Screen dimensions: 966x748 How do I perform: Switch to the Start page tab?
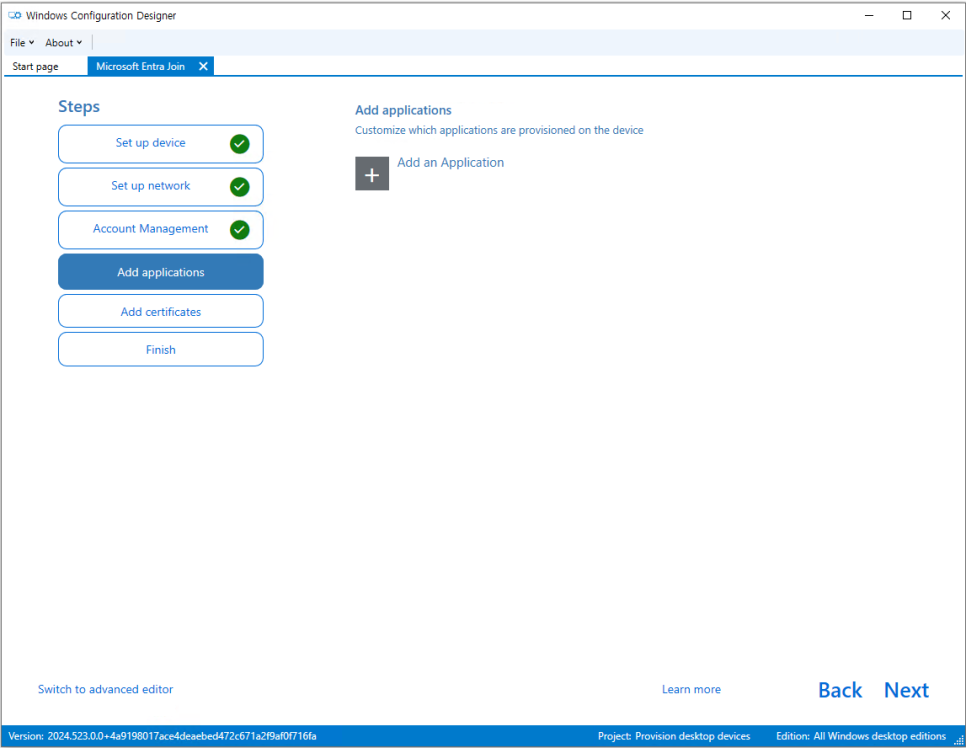click(x=36, y=66)
